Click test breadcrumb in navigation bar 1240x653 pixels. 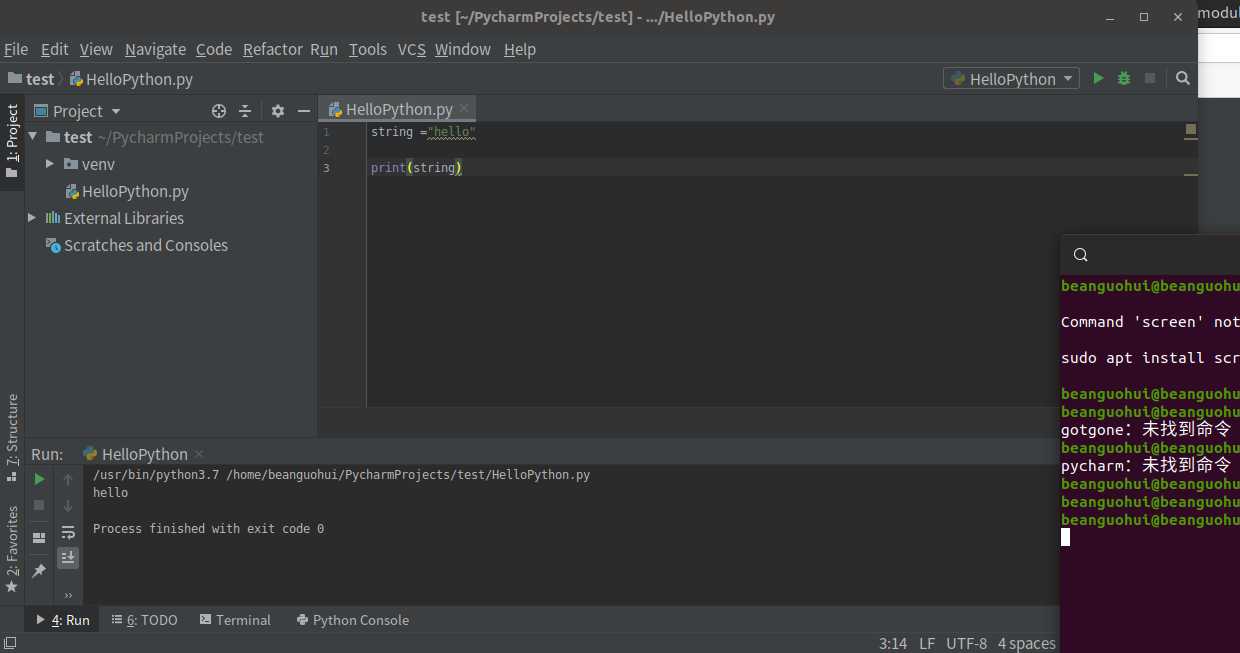(x=31, y=79)
